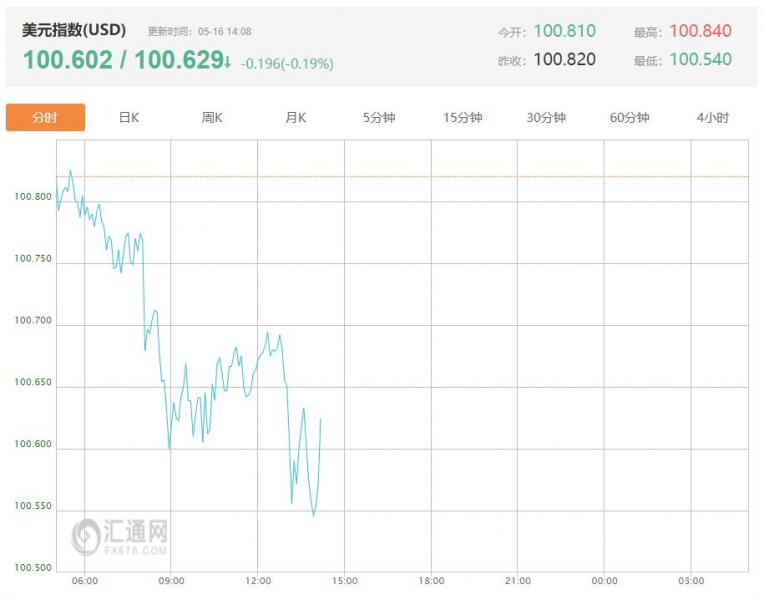The width and height of the screenshot is (764, 600).
Task: Click the 美元指数(USD) title
Action: 74,30
